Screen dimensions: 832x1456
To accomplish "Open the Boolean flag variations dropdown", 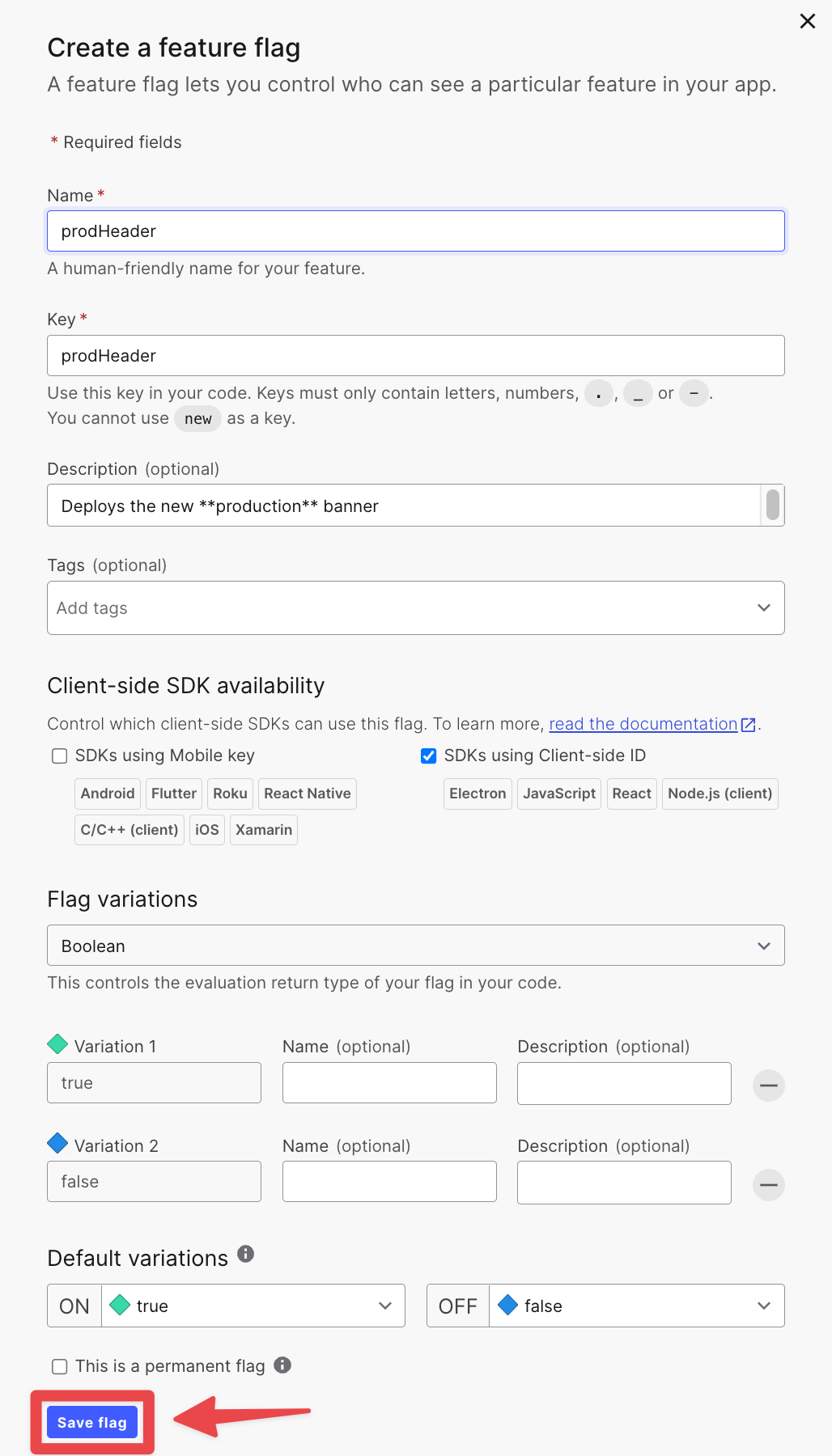I will 416,946.
